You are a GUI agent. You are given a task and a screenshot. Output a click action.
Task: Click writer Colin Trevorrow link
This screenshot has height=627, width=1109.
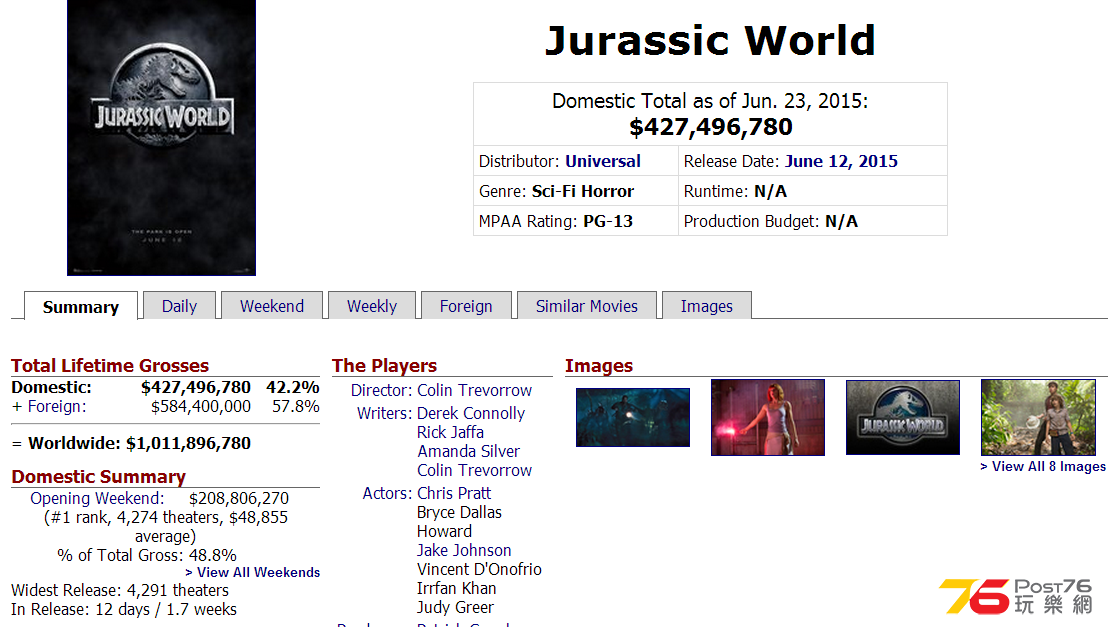coord(475,471)
